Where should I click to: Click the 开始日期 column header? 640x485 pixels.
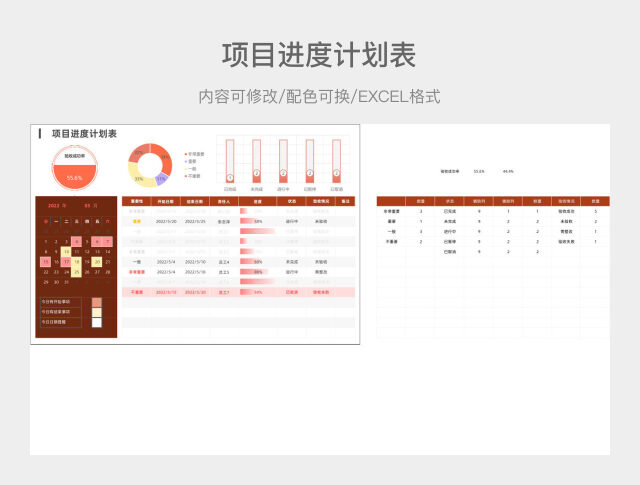(166, 201)
